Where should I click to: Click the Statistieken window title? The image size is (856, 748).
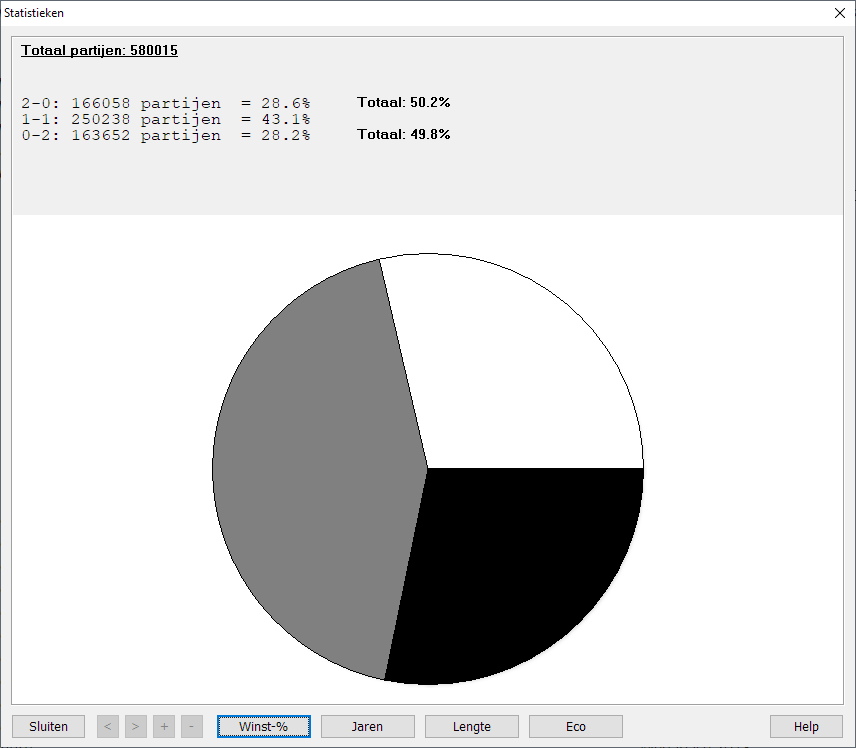coord(34,13)
